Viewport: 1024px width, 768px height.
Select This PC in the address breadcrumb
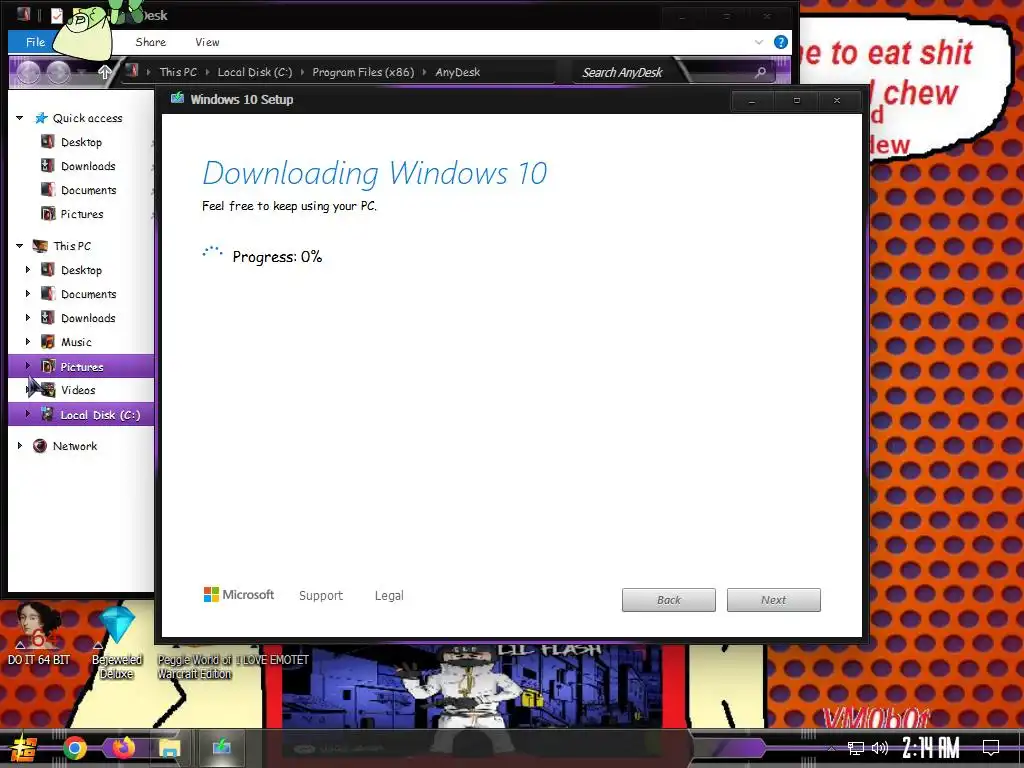pos(178,72)
